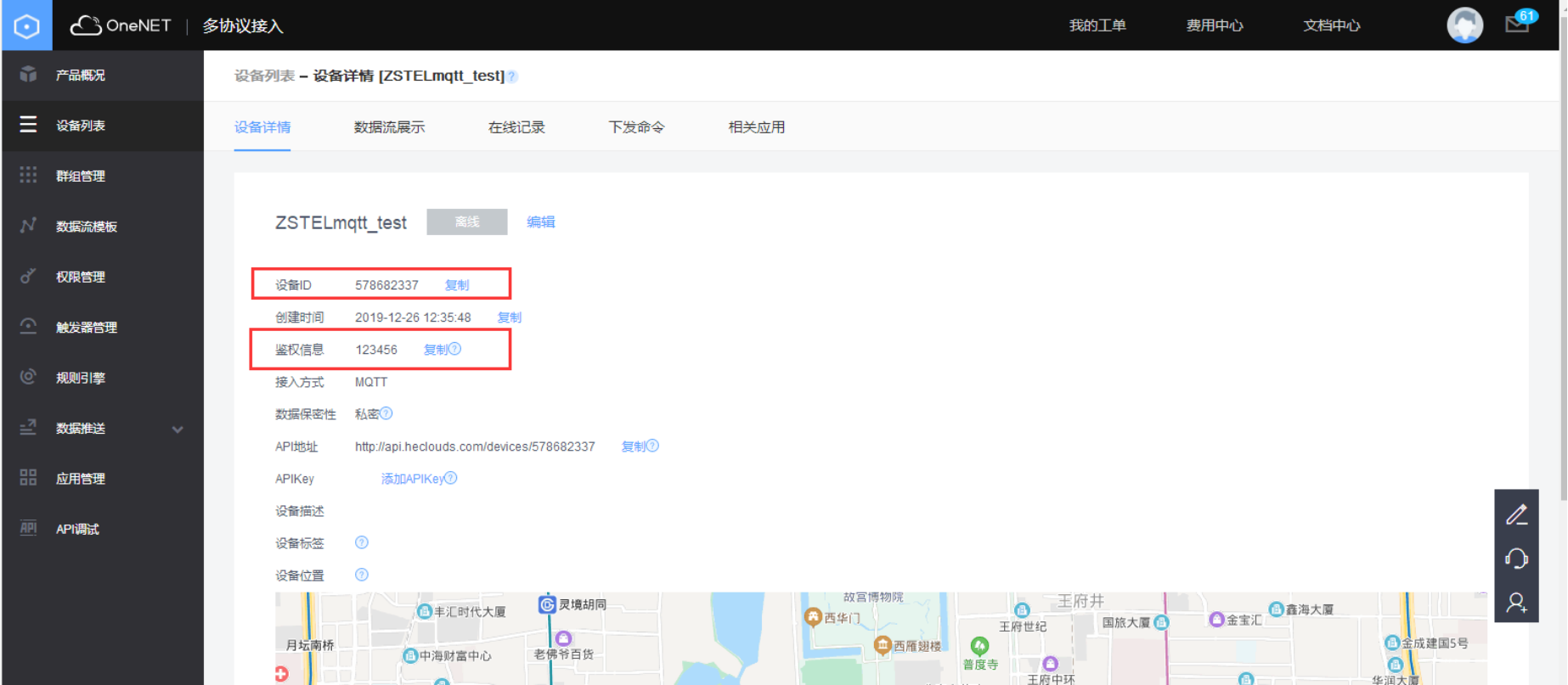The image size is (1568, 685).
Task: Switch to the 下发命令 tab
Action: pyautogui.click(x=636, y=127)
